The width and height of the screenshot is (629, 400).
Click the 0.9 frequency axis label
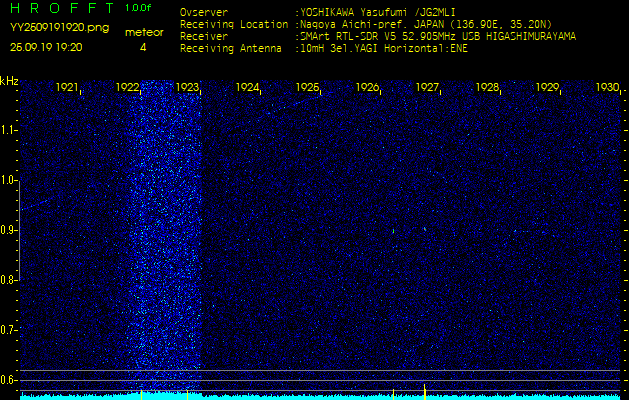[x=8, y=230]
